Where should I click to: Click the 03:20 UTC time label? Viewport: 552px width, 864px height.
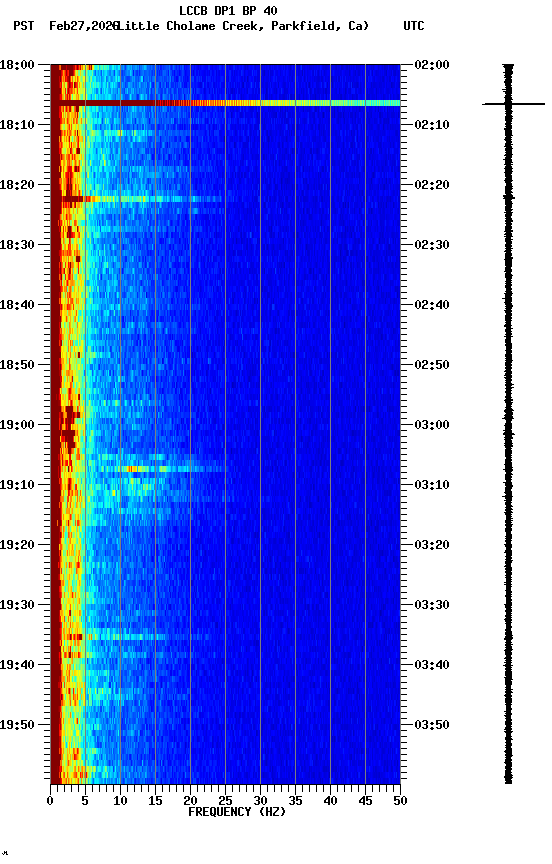pos(432,546)
